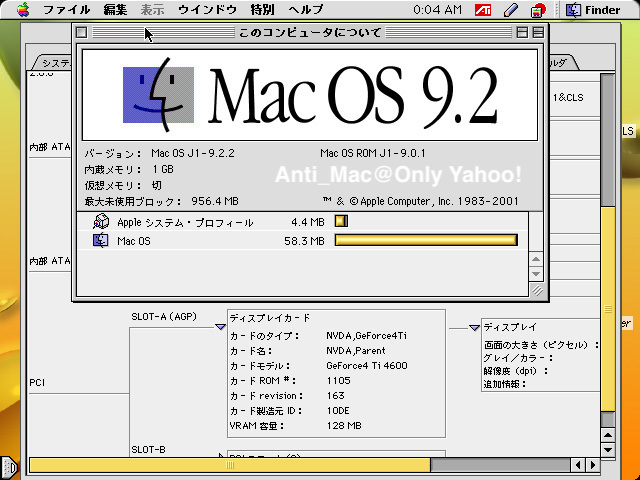Click Apple システム・プロフィール memory usage bar

pyautogui.click(x=341, y=221)
